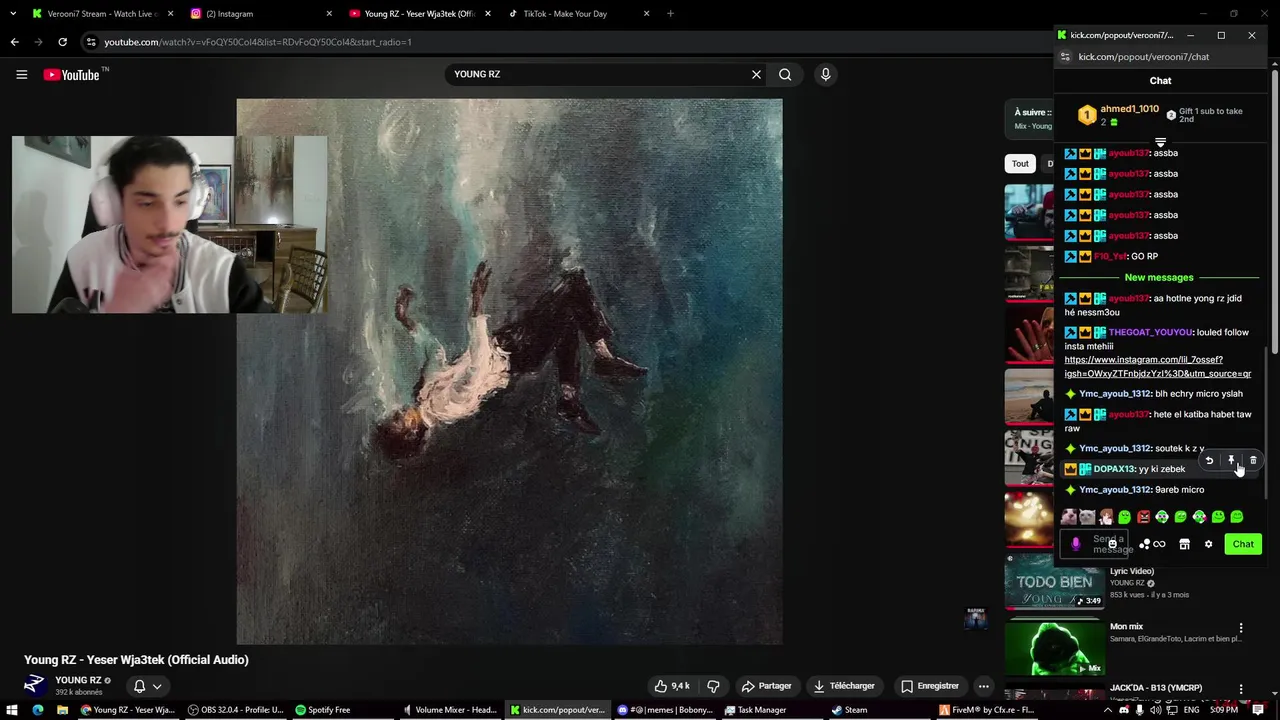Viewport: 1280px width, 720px height.
Task: Start voice search with the microphone
Action: 825,74
